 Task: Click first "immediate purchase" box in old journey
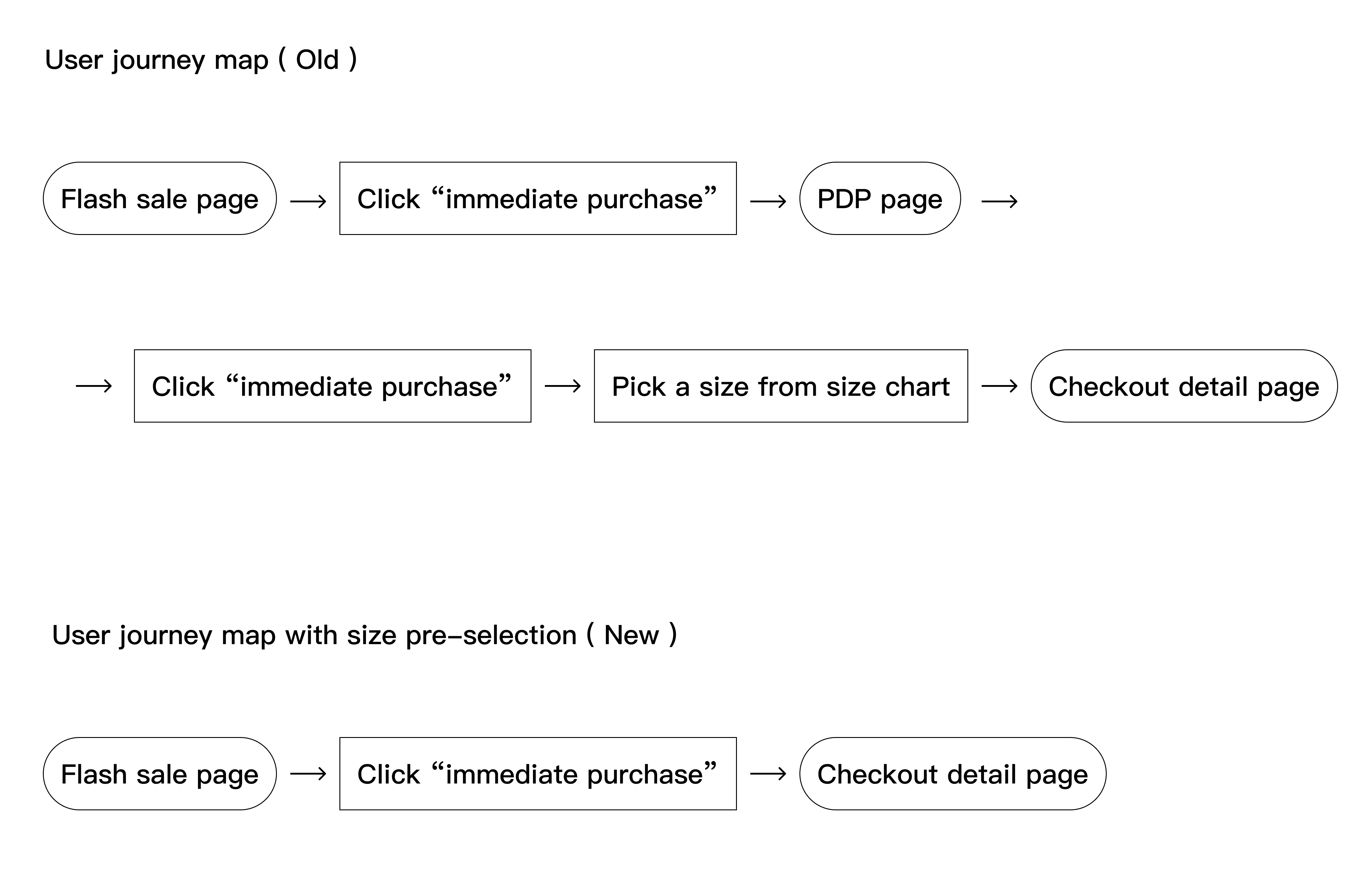click(537, 198)
